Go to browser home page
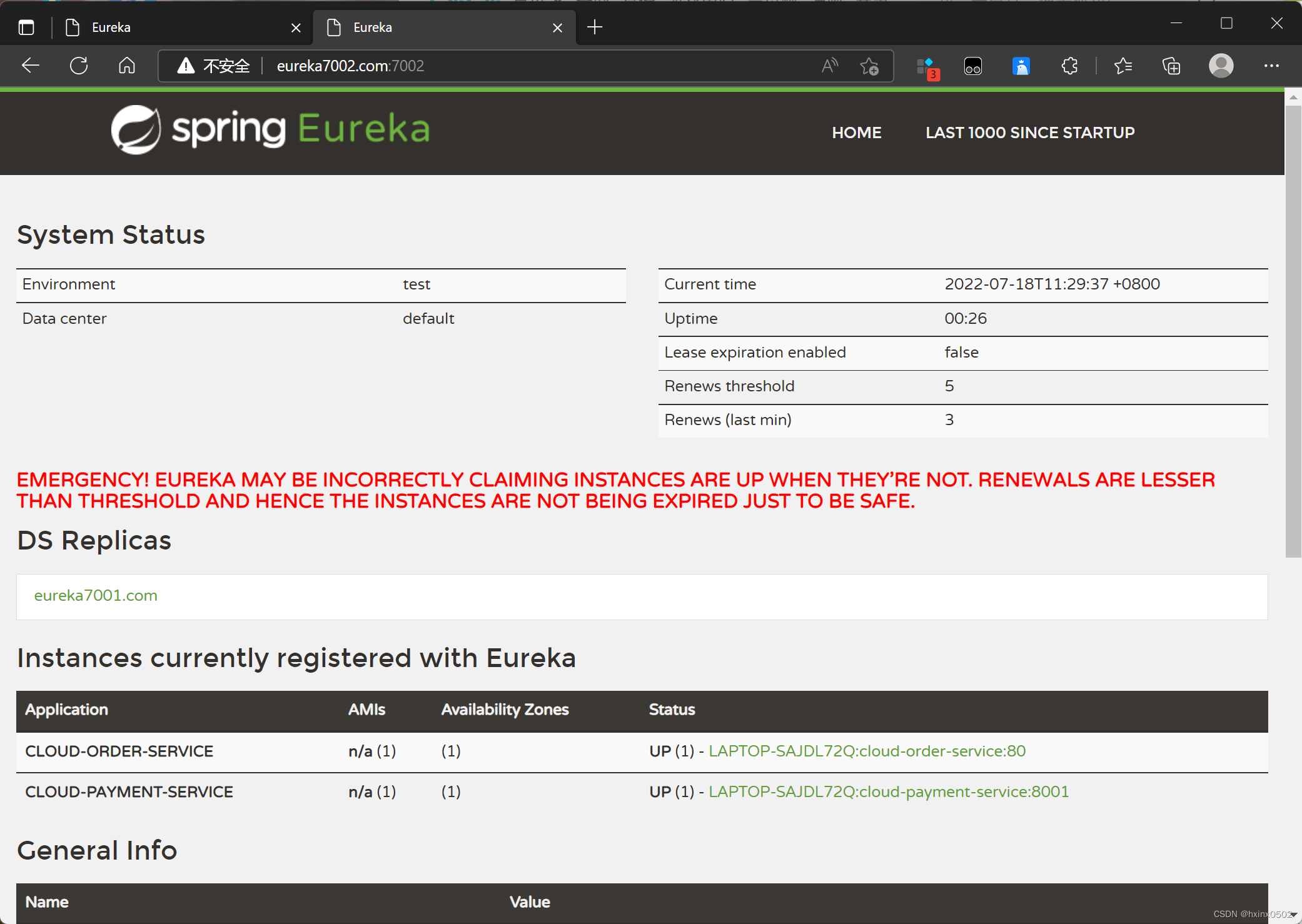Viewport: 1302px width, 924px height. point(127,66)
